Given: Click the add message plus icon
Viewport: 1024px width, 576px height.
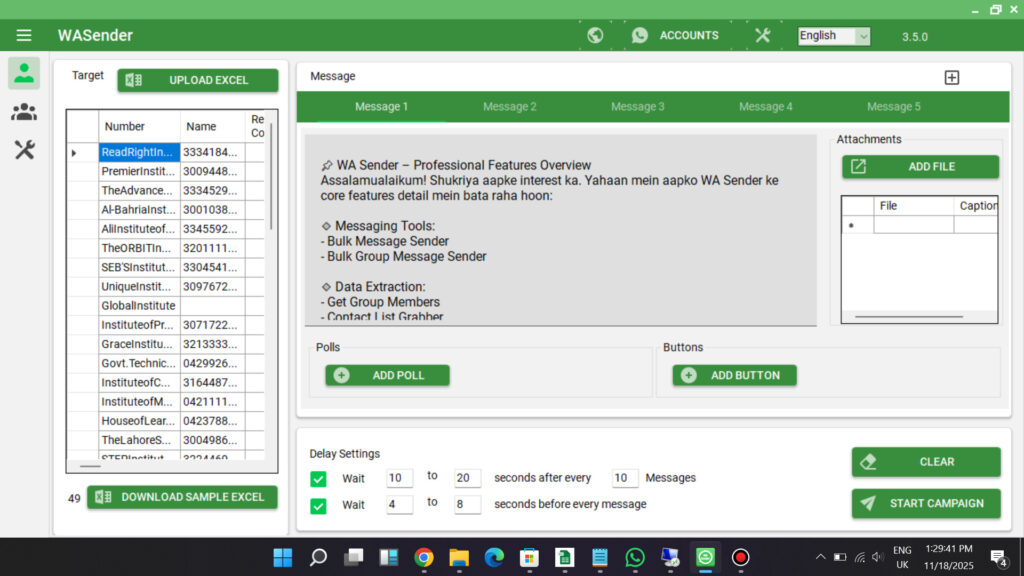Looking at the screenshot, I should (951, 77).
